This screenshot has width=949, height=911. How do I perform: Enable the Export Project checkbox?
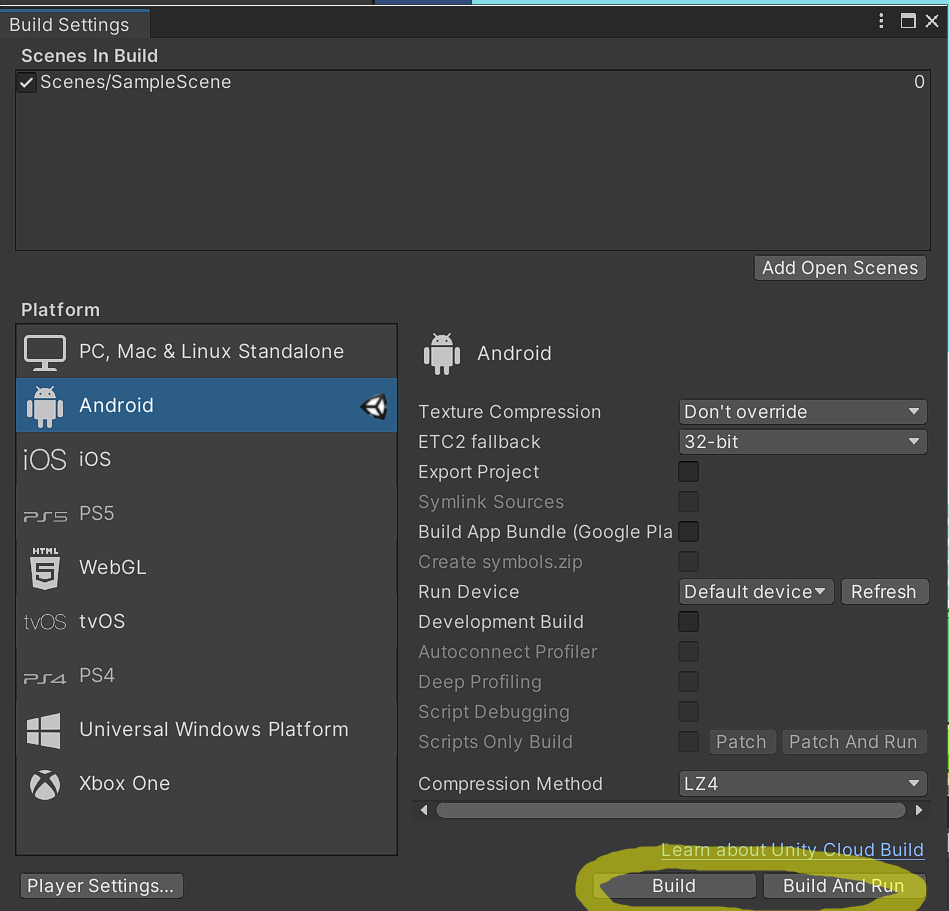688,472
